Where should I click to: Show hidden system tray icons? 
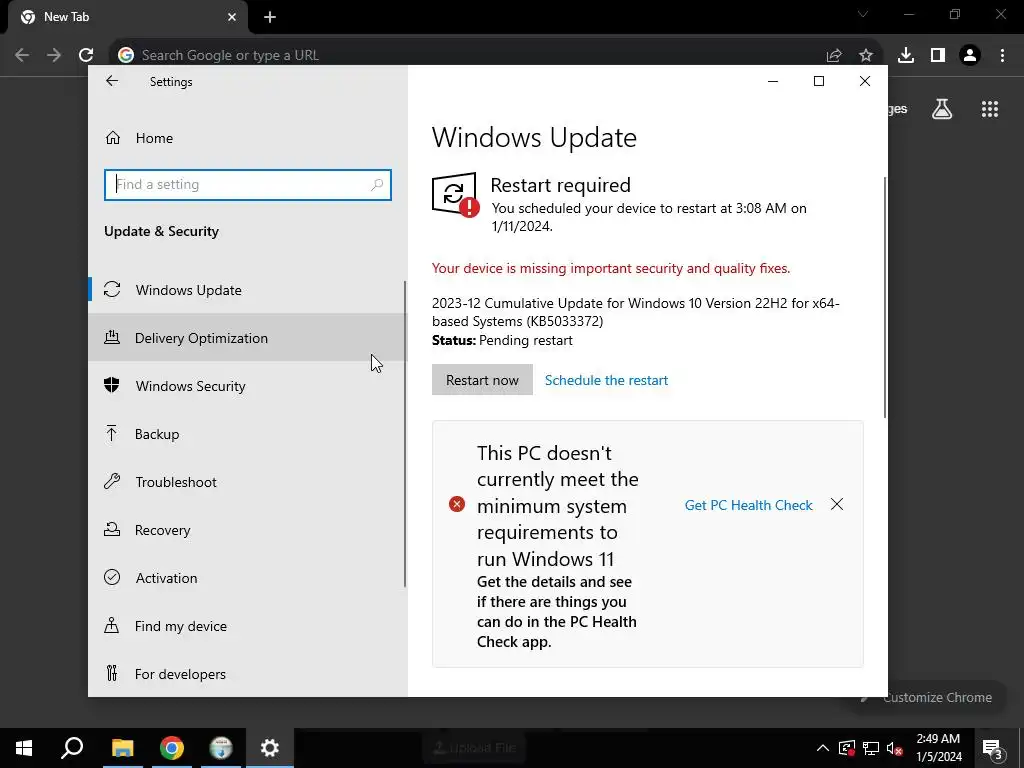click(823, 748)
